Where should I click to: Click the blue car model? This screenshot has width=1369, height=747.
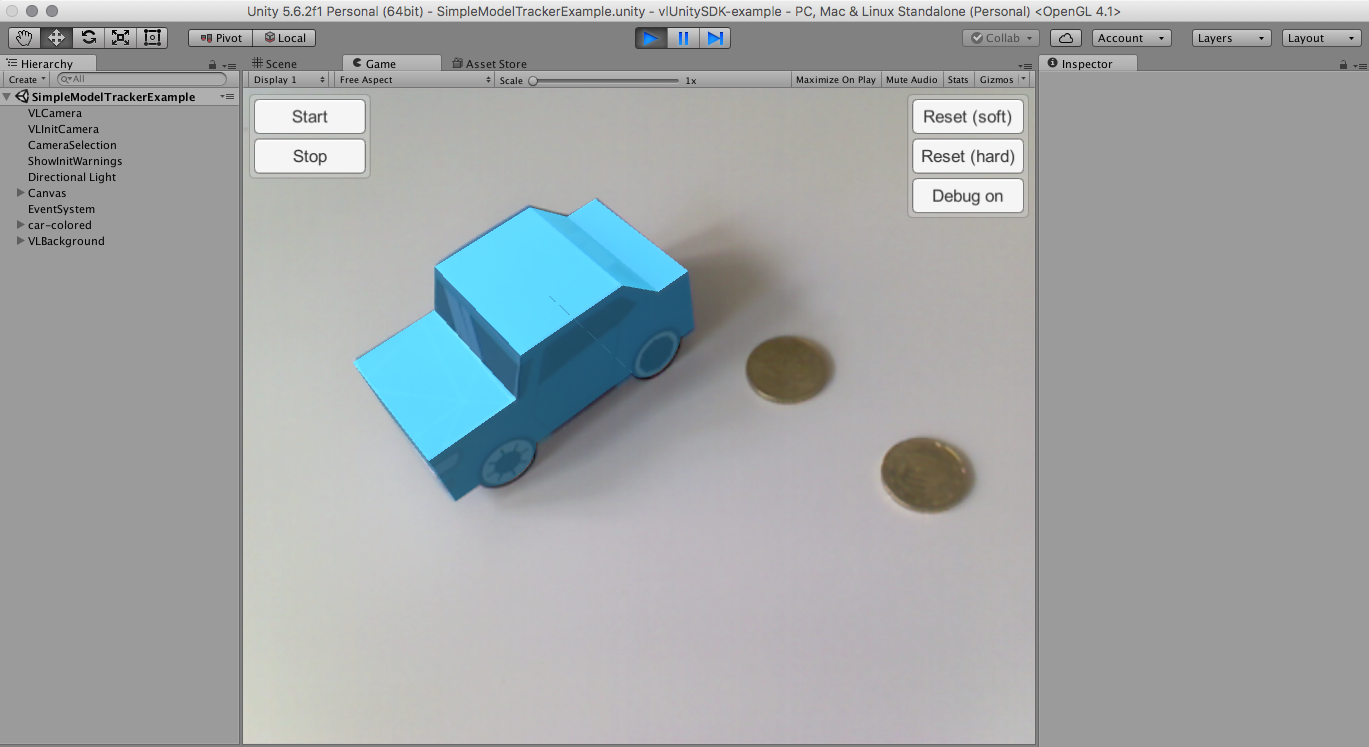point(525,350)
